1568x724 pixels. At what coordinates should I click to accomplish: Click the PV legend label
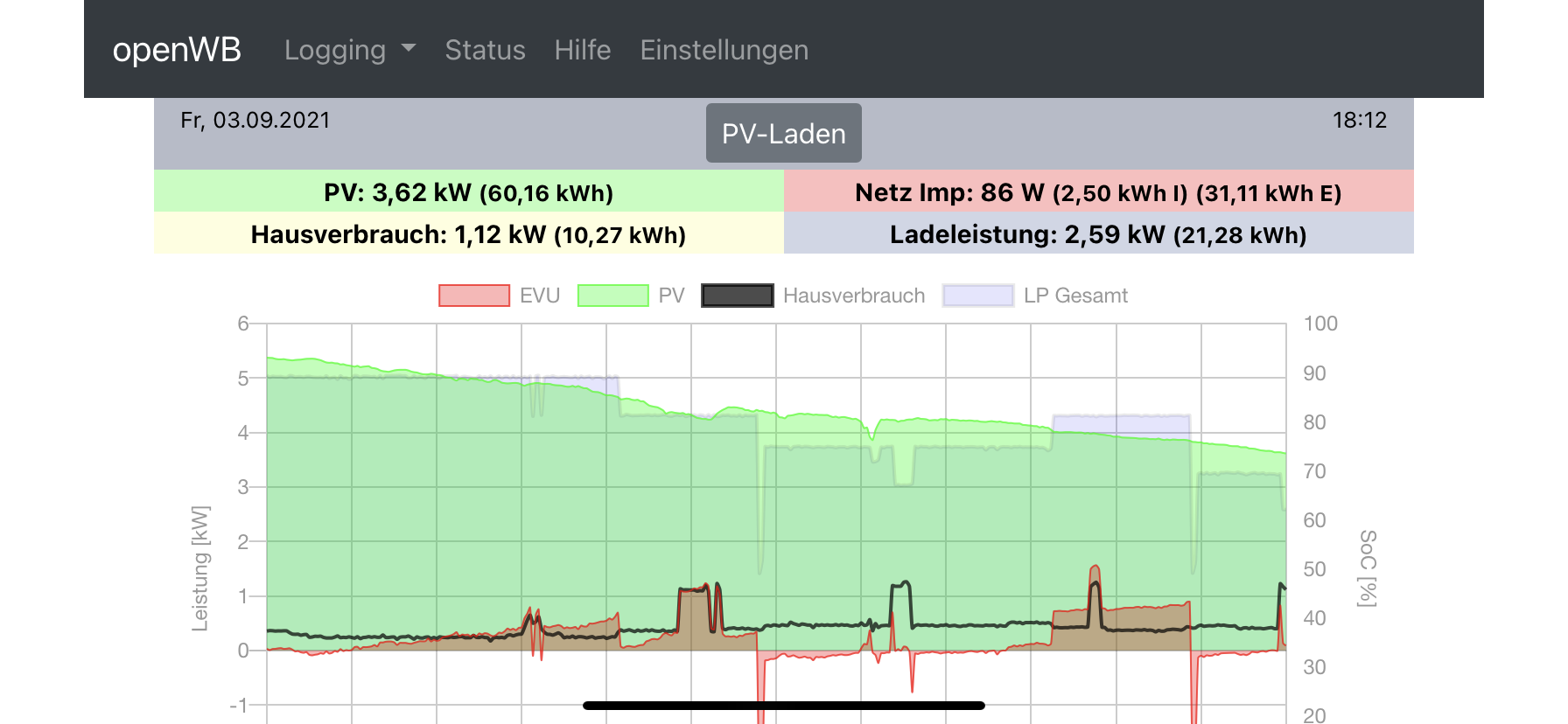(x=672, y=296)
